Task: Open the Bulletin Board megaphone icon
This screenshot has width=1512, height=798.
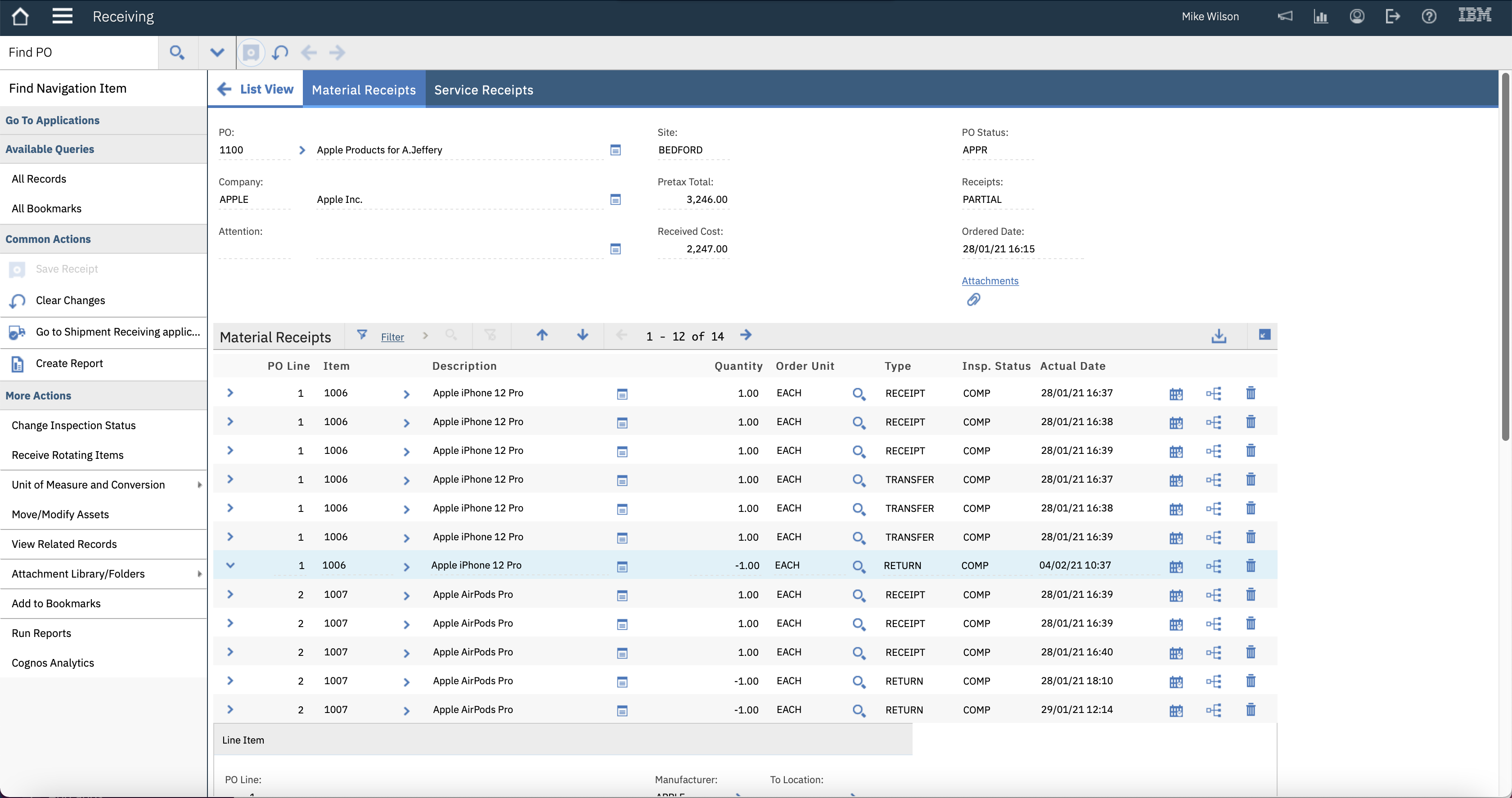Action: (x=1285, y=17)
